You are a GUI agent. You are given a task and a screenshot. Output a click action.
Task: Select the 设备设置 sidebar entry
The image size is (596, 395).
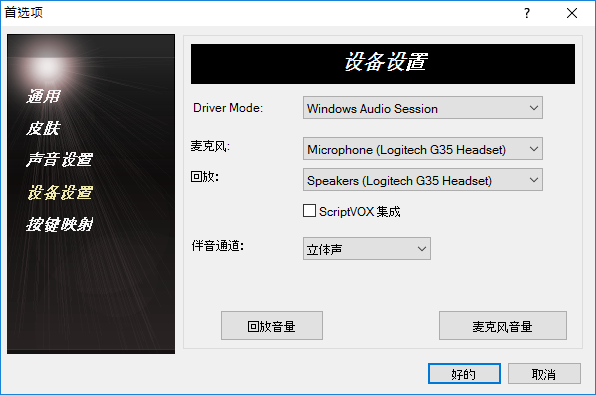tap(60, 192)
